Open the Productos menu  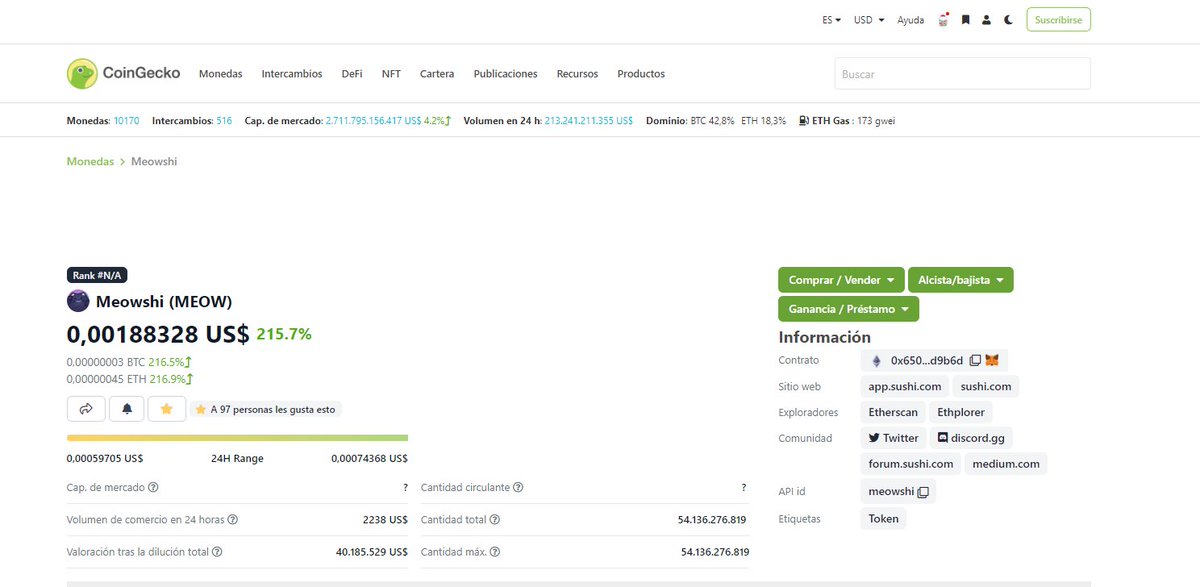(x=641, y=74)
